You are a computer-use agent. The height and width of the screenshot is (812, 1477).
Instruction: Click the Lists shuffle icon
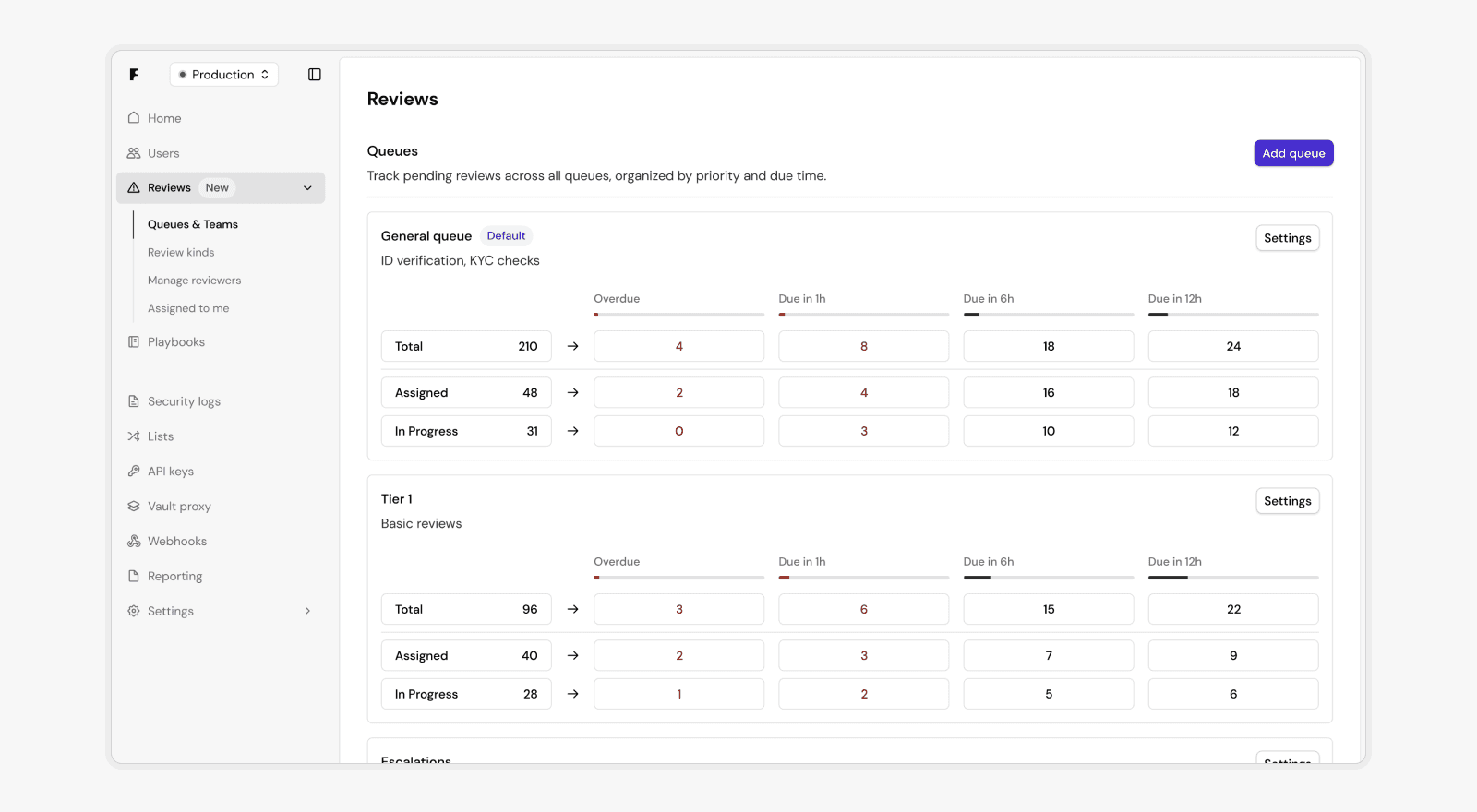[x=134, y=436]
